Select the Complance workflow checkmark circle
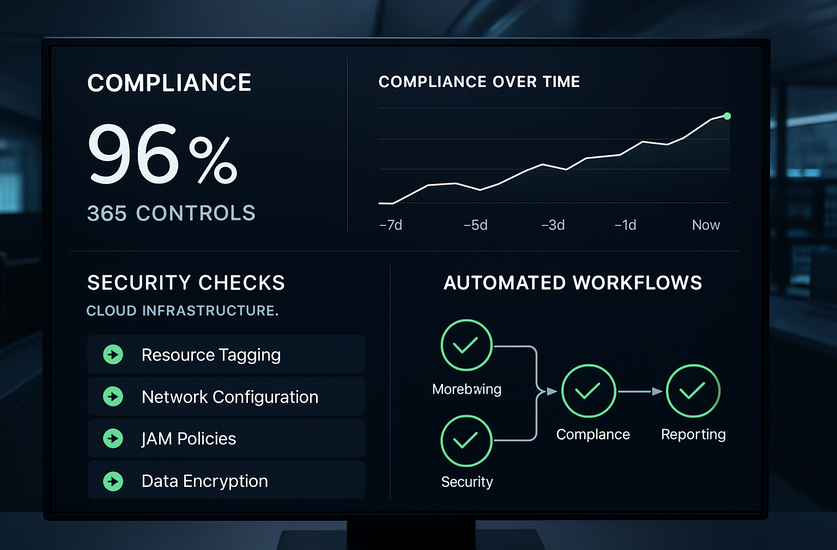The height and width of the screenshot is (550, 837). [589, 391]
